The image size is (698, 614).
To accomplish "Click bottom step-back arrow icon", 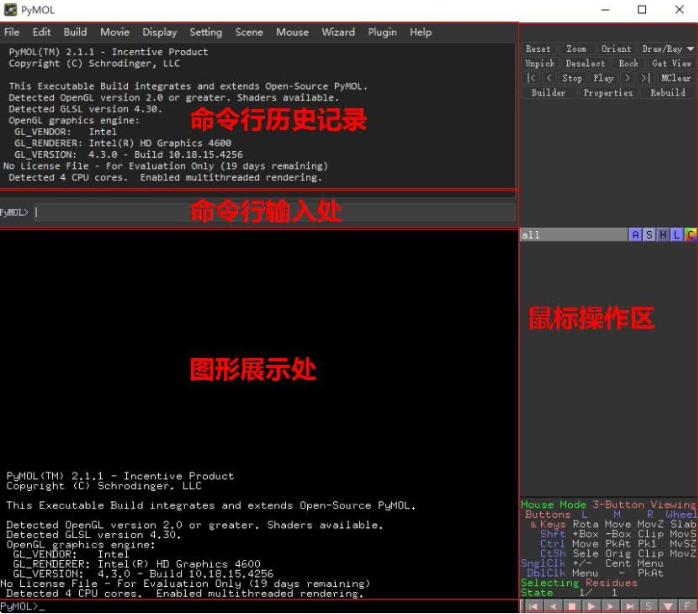I will 553,606.
